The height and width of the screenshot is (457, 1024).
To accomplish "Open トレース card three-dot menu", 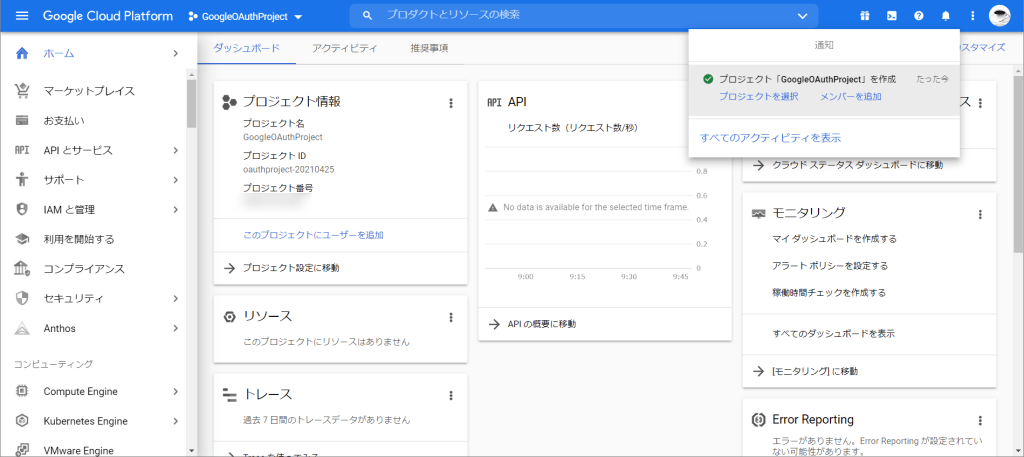I will tap(450, 395).
